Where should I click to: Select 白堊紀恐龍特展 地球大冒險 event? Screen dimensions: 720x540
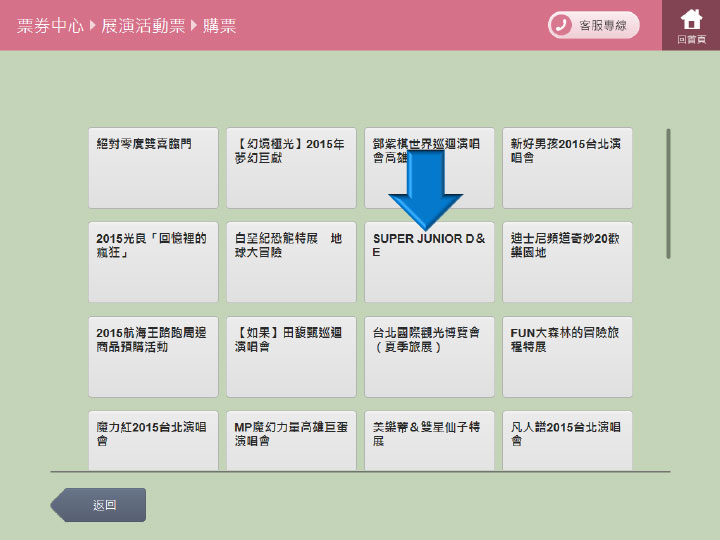click(x=291, y=262)
